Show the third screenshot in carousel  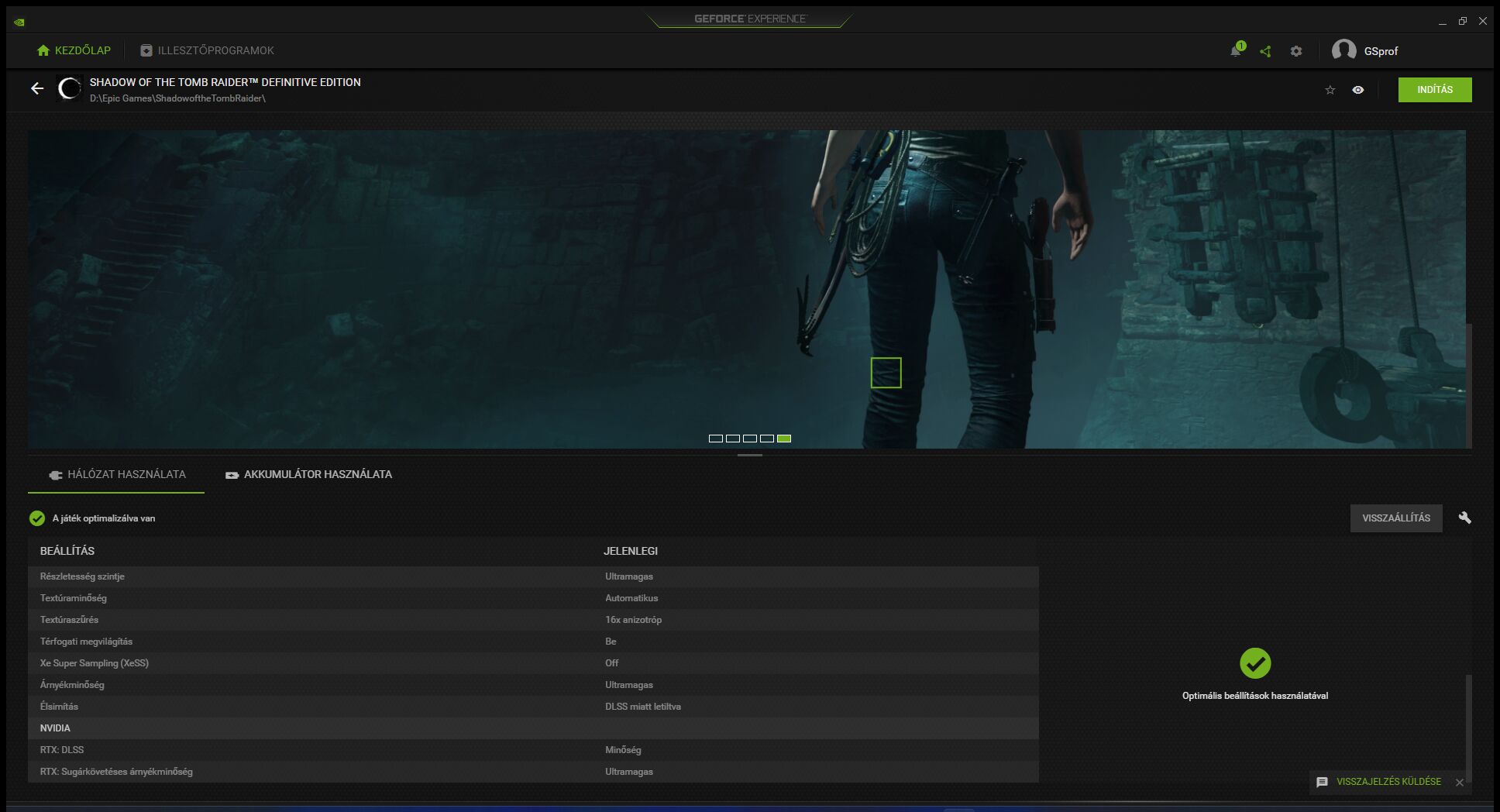pyautogui.click(x=750, y=439)
